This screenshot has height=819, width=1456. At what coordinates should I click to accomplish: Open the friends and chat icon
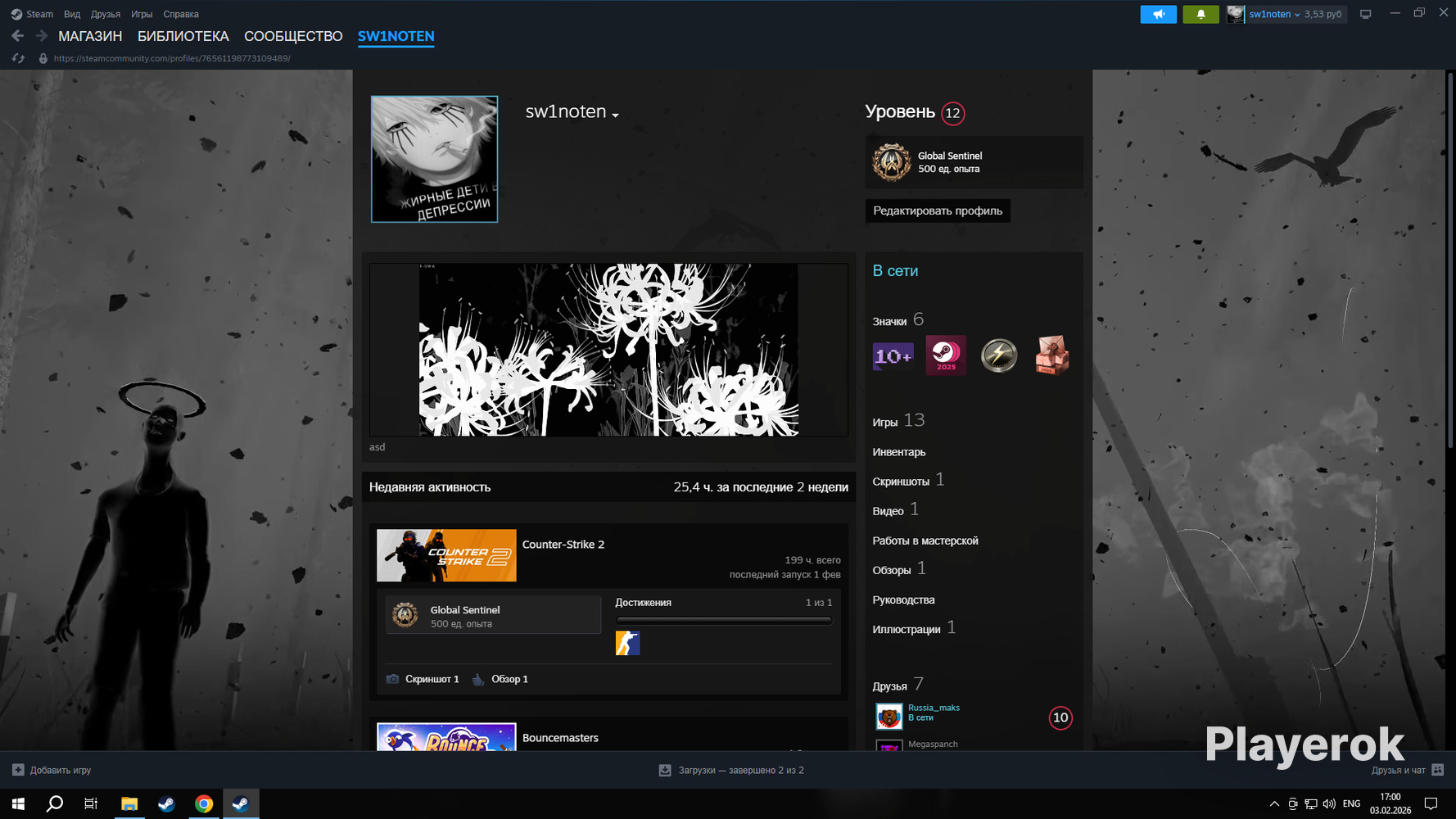(1438, 770)
